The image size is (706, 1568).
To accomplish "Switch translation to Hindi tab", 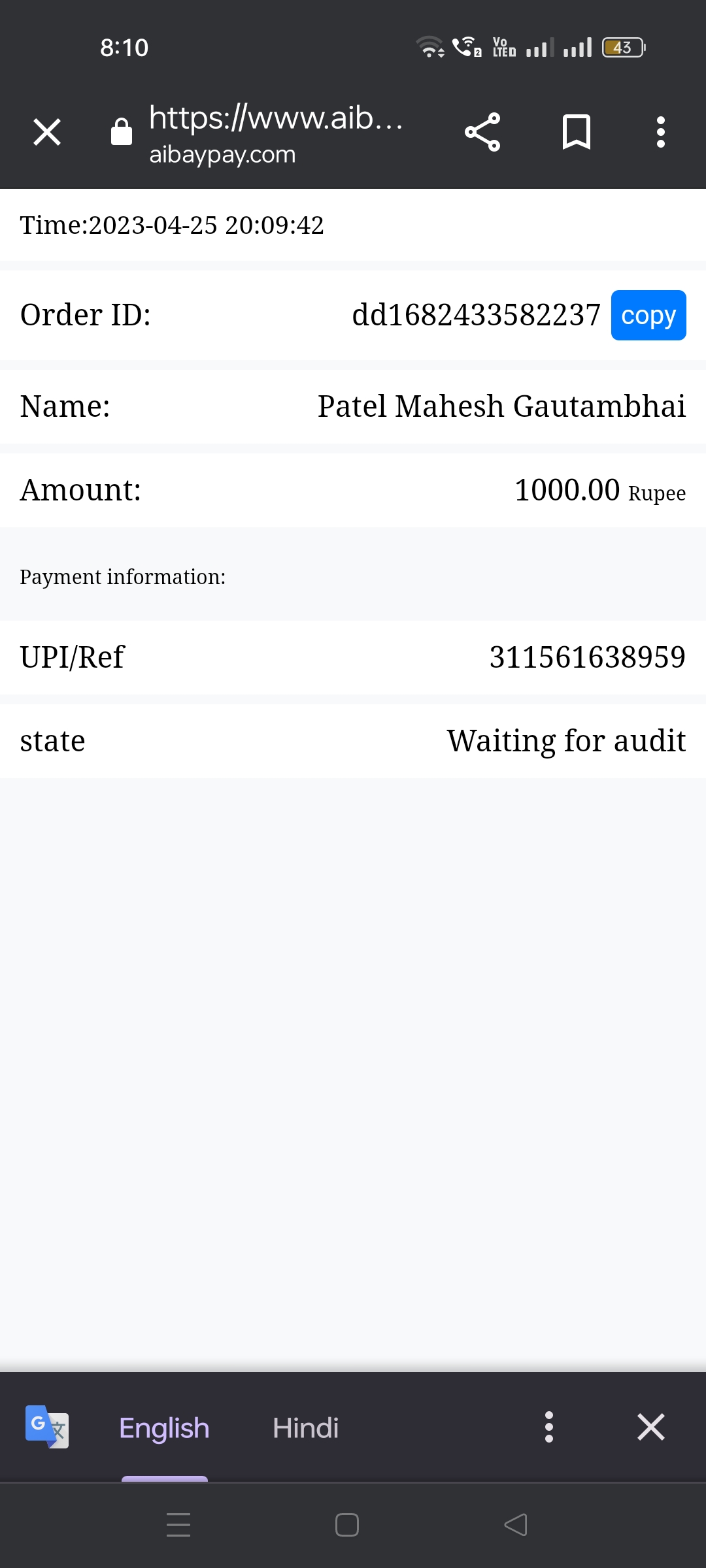I will 305,1428.
